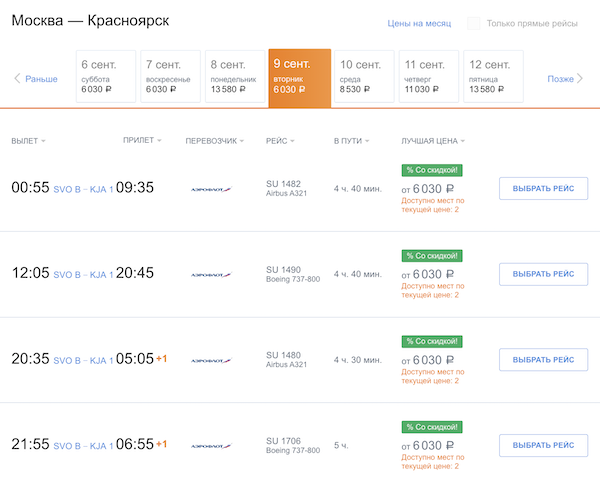The width and height of the screenshot is (600, 487).
Task: Select the 6 сент. суббота date tab
Action: point(106,77)
